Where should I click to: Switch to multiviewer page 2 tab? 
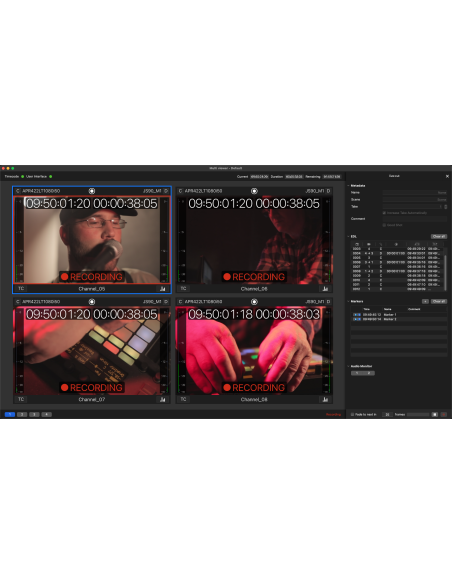pyautogui.click(x=22, y=415)
